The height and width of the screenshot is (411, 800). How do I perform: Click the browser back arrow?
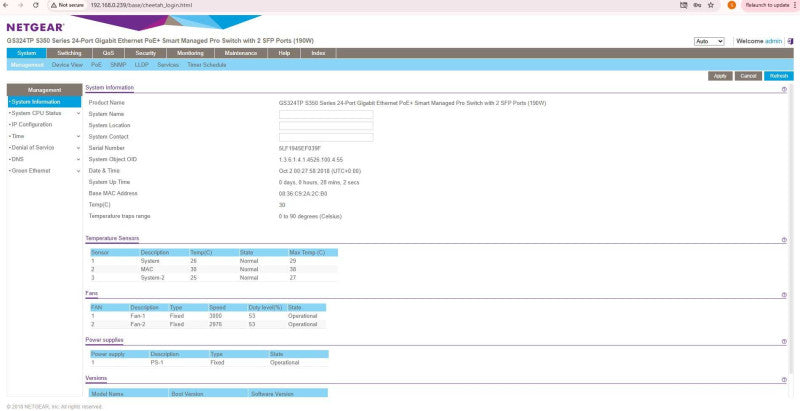click(x=6, y=5)
